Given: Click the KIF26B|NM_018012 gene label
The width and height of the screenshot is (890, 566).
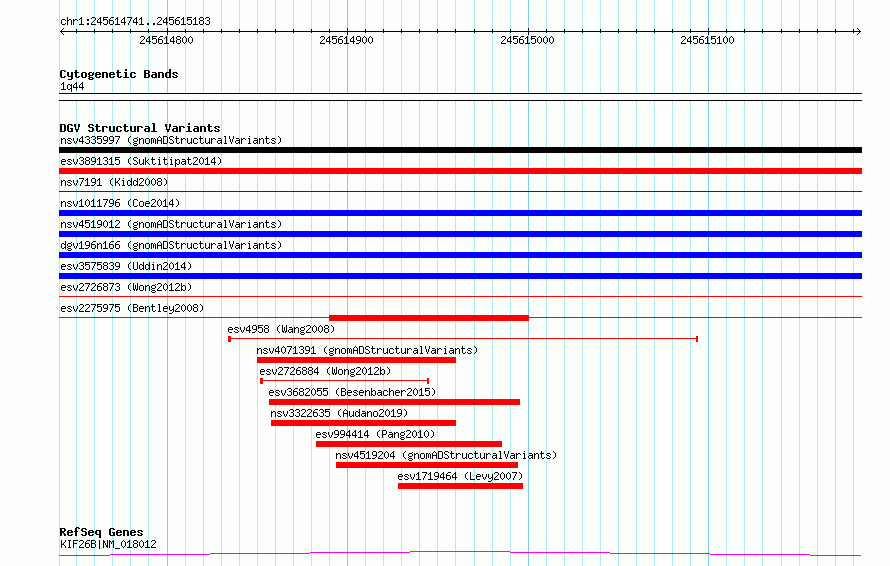Looking at the screenshot, I should coord(108,544).
